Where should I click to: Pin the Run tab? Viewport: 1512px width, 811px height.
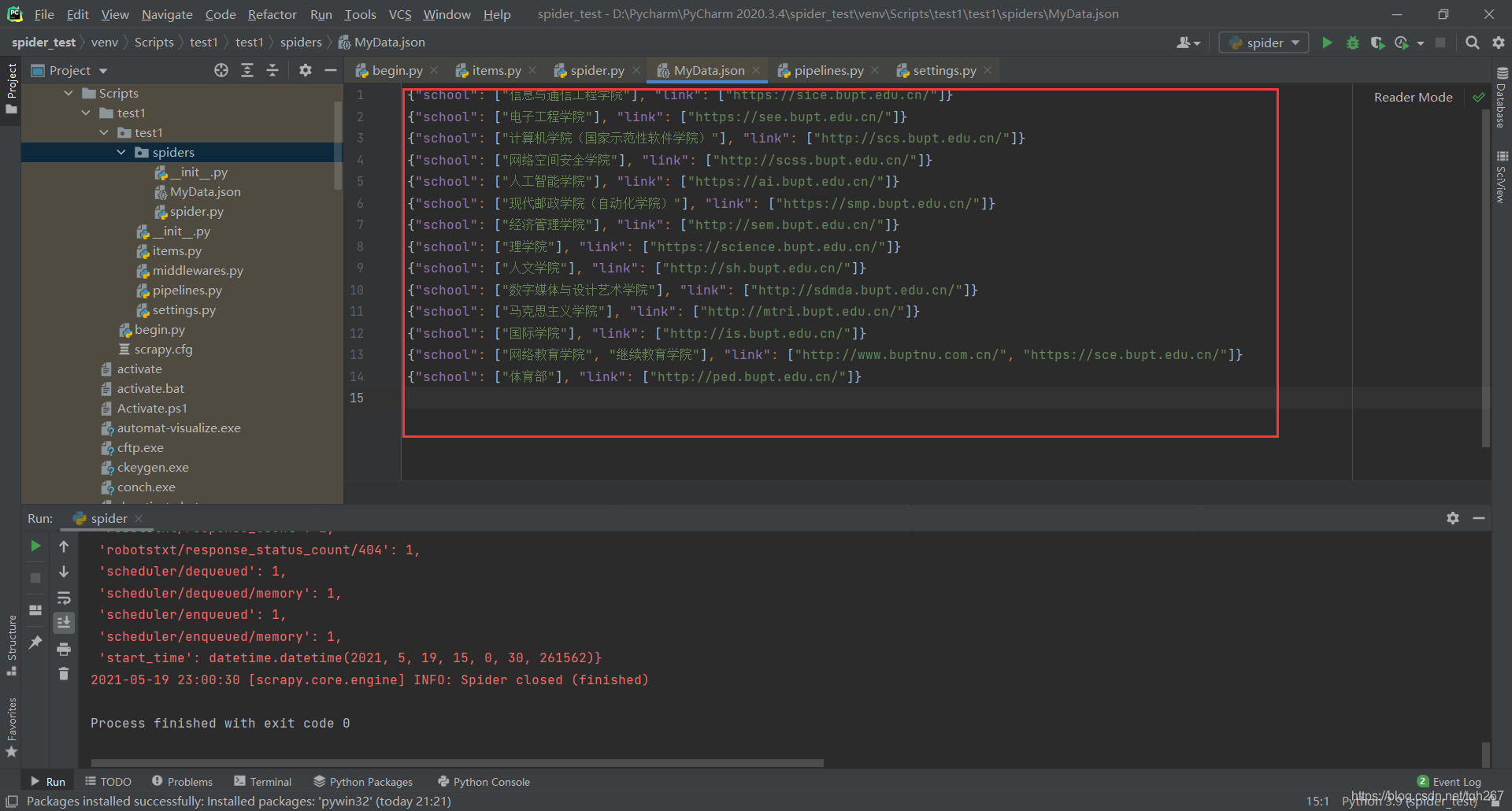(x=35, y=643)
